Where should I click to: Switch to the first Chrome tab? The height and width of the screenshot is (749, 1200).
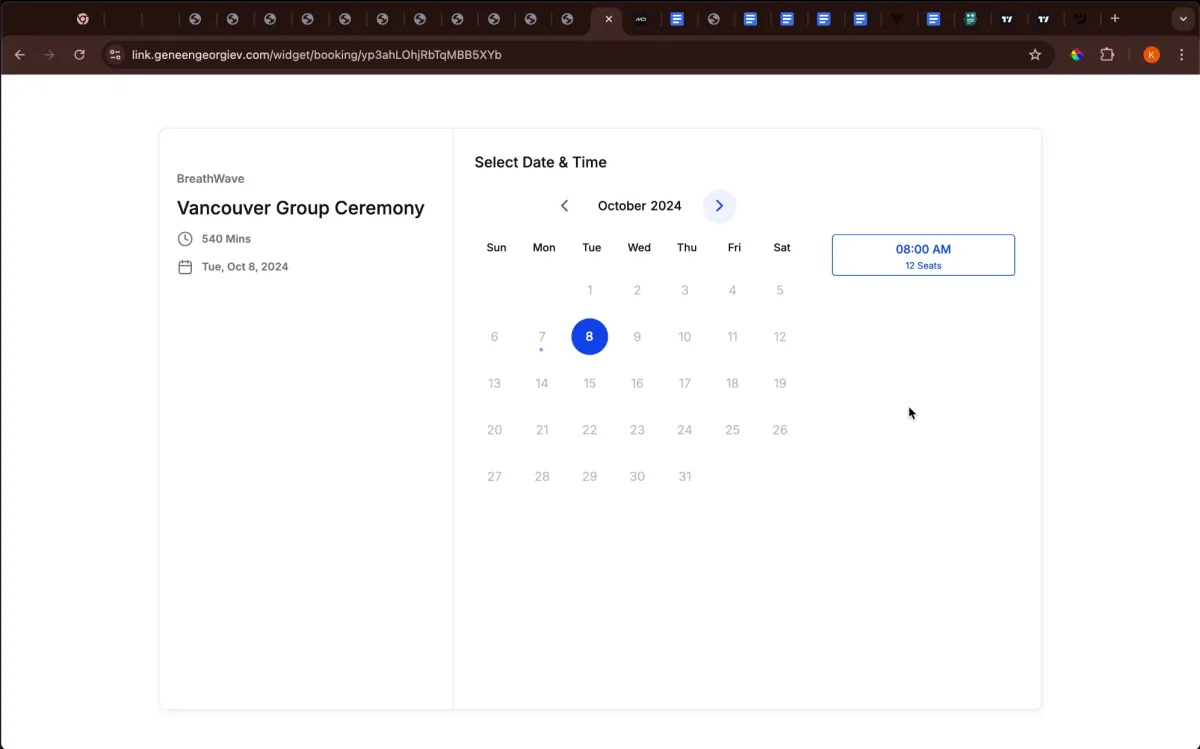click(x=83, y=19)
